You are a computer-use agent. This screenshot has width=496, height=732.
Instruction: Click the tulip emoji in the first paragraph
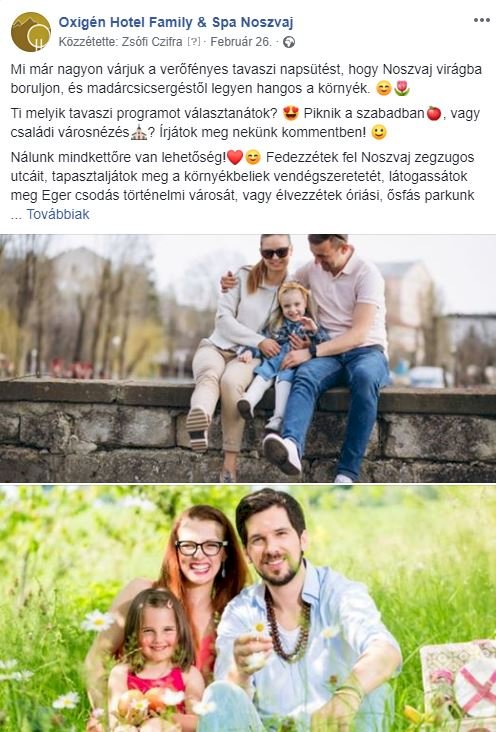pos(402,88)
